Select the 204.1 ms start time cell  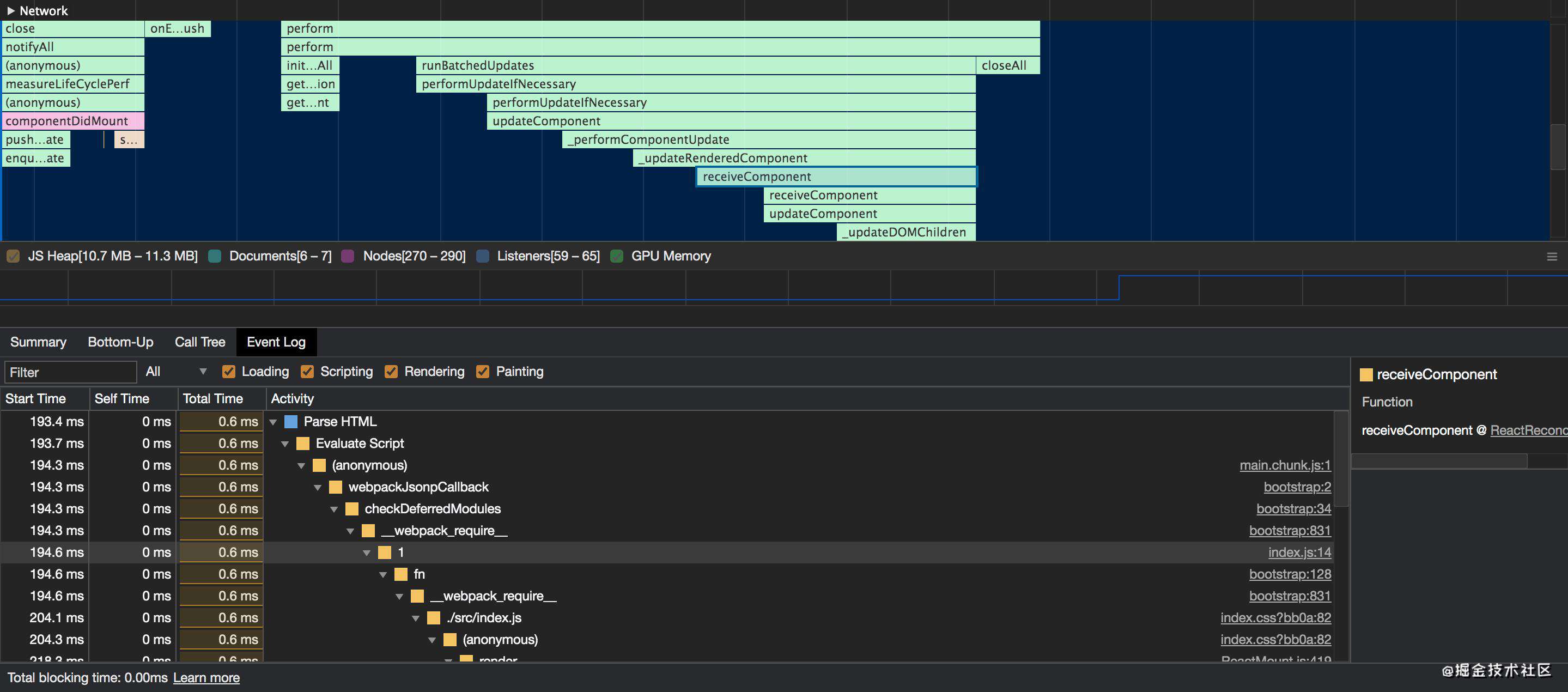coord(45,618)
